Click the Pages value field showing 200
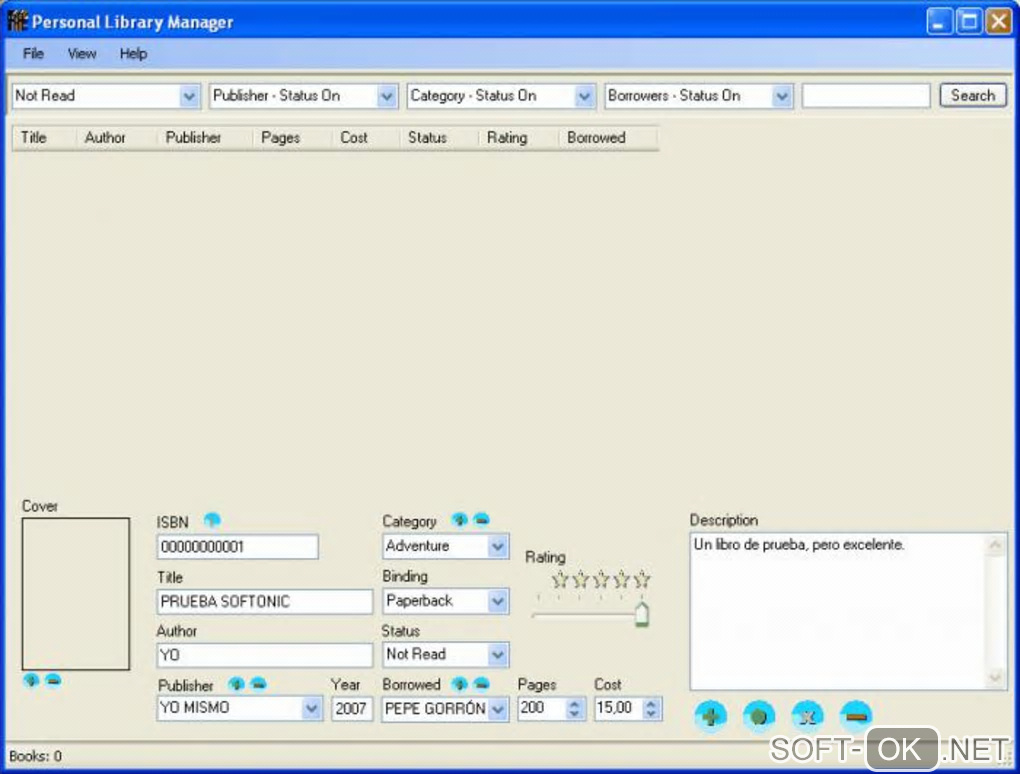Viewport: 1020px width, 774px height. click(x=541, y=708)
